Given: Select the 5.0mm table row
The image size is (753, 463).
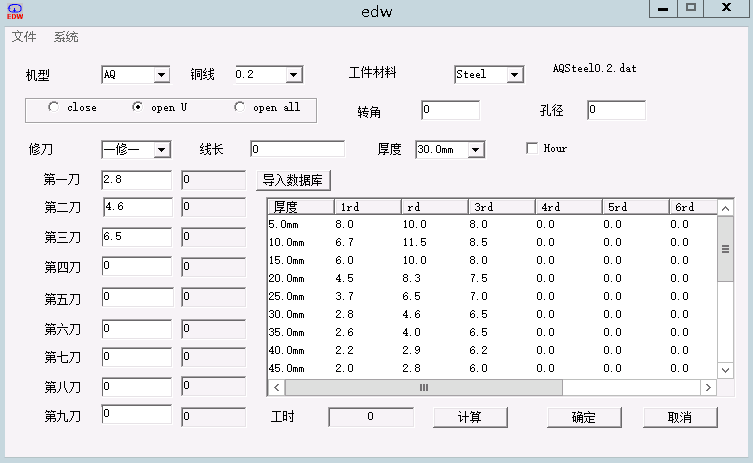Looking at the screenshot, I should 492,224.
